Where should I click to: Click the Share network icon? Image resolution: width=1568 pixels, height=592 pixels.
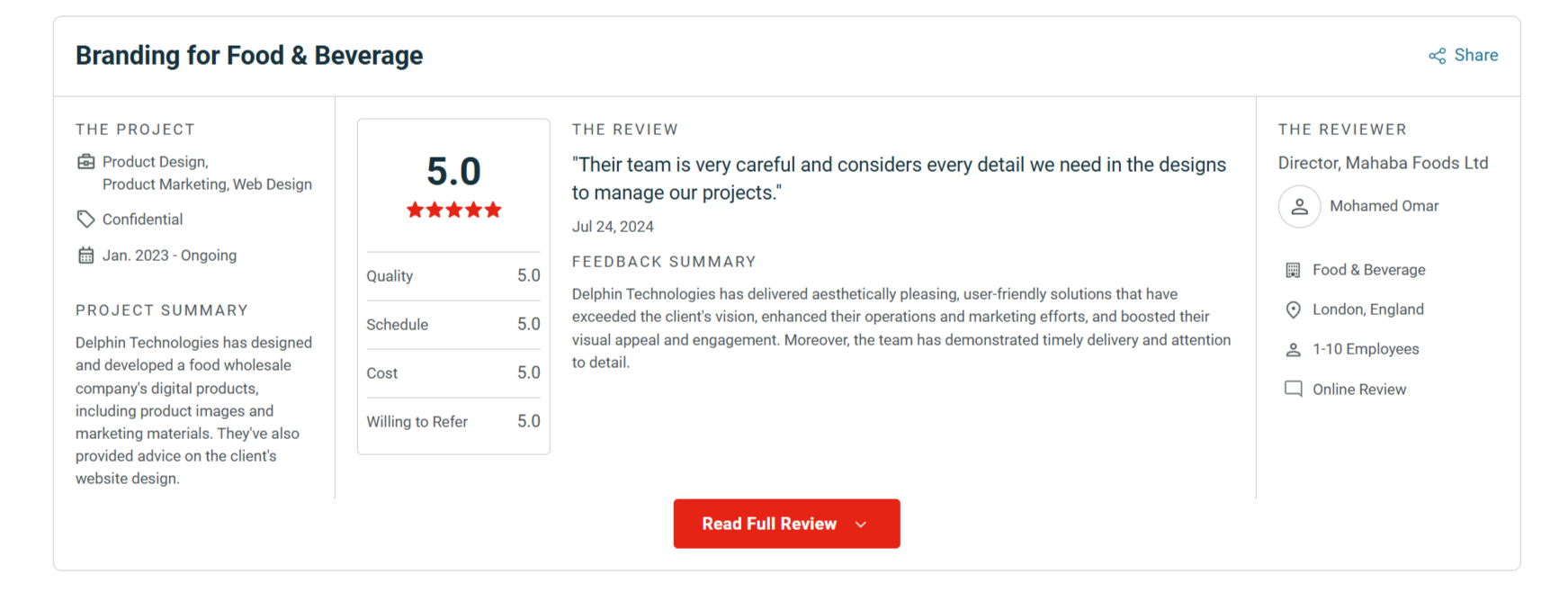pos(1437,56)
